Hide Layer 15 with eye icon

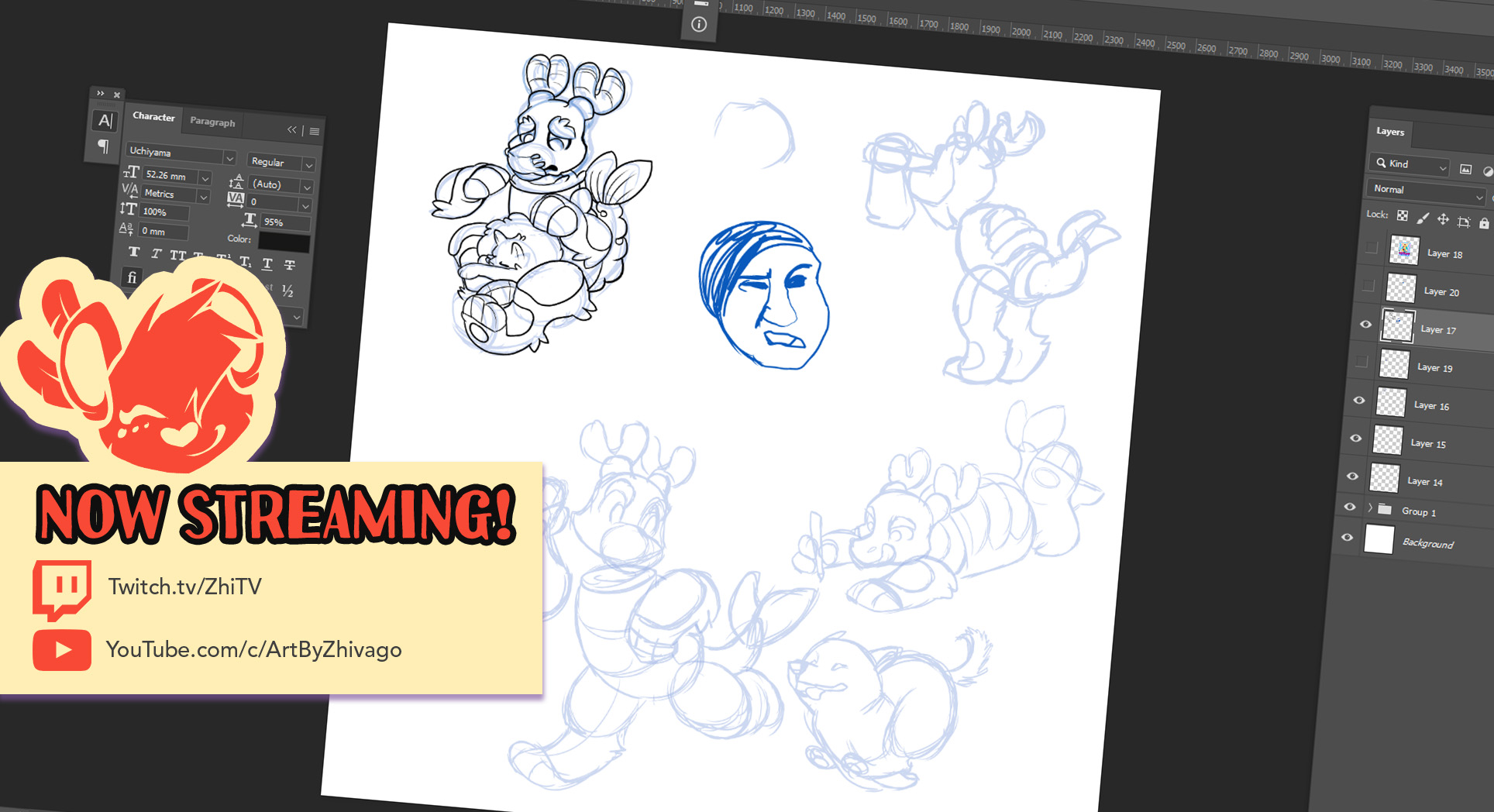[x=1355, y=438]
